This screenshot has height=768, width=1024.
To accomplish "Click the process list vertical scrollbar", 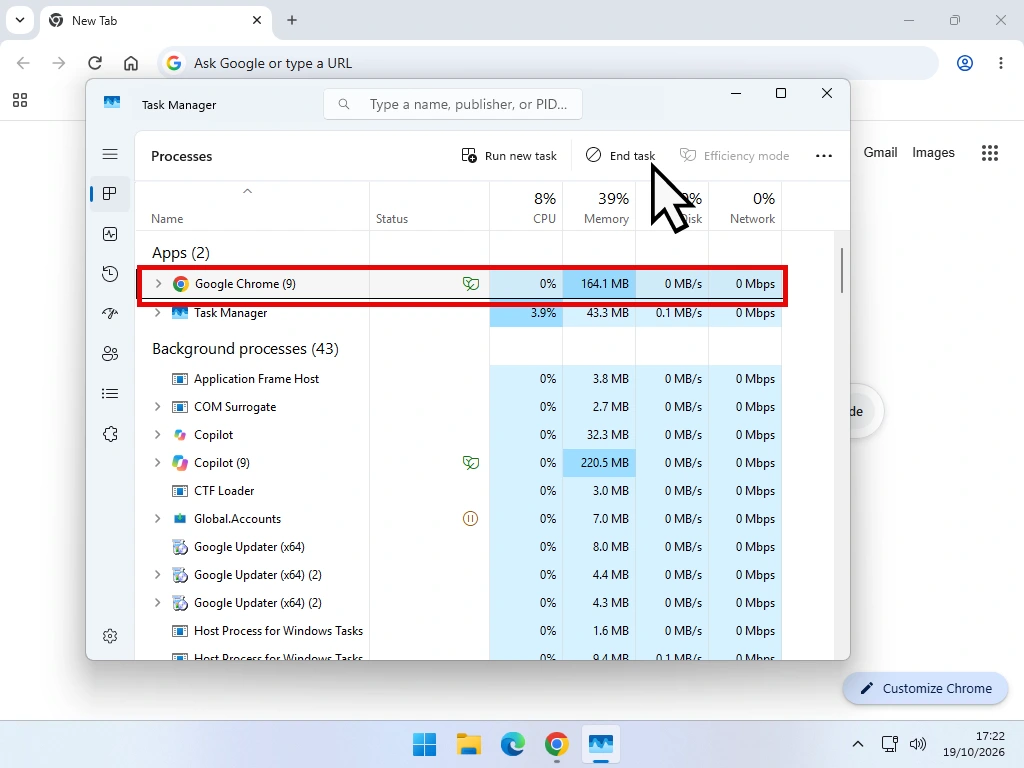I will point(842,270).
